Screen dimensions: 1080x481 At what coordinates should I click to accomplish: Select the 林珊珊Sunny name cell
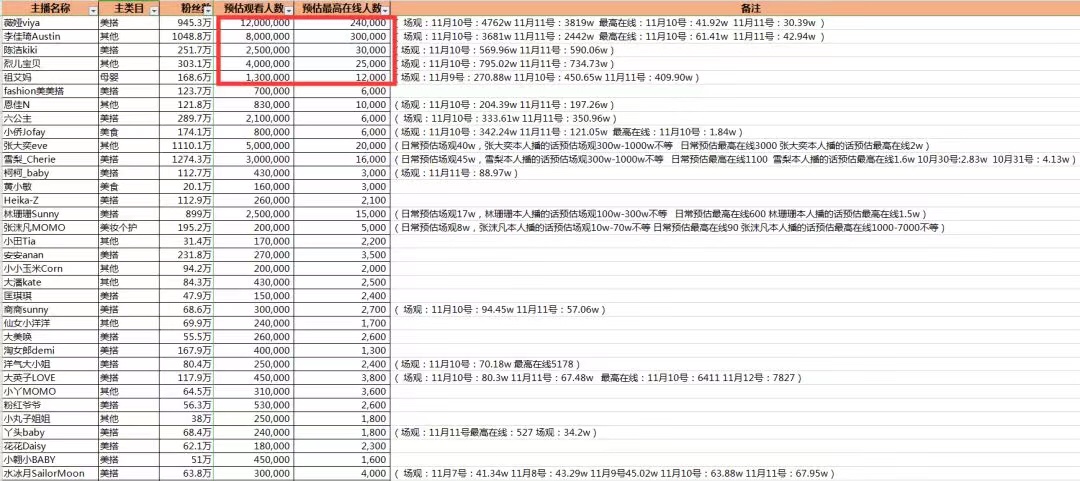click(50, 214)
